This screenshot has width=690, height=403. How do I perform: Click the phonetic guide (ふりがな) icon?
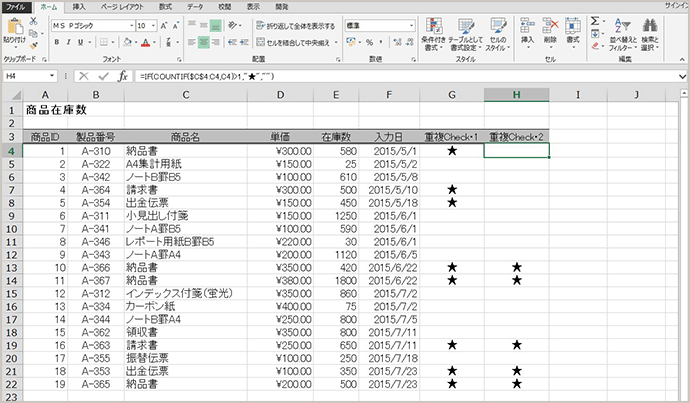[168, 42]
